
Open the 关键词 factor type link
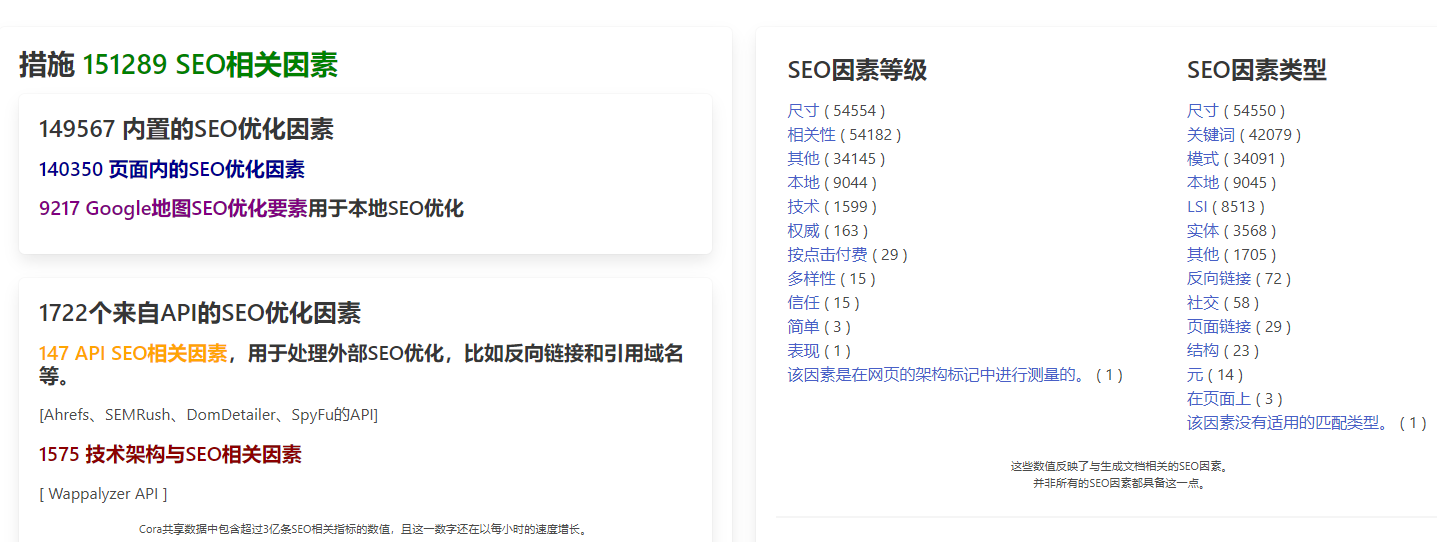coord(1211,135)
